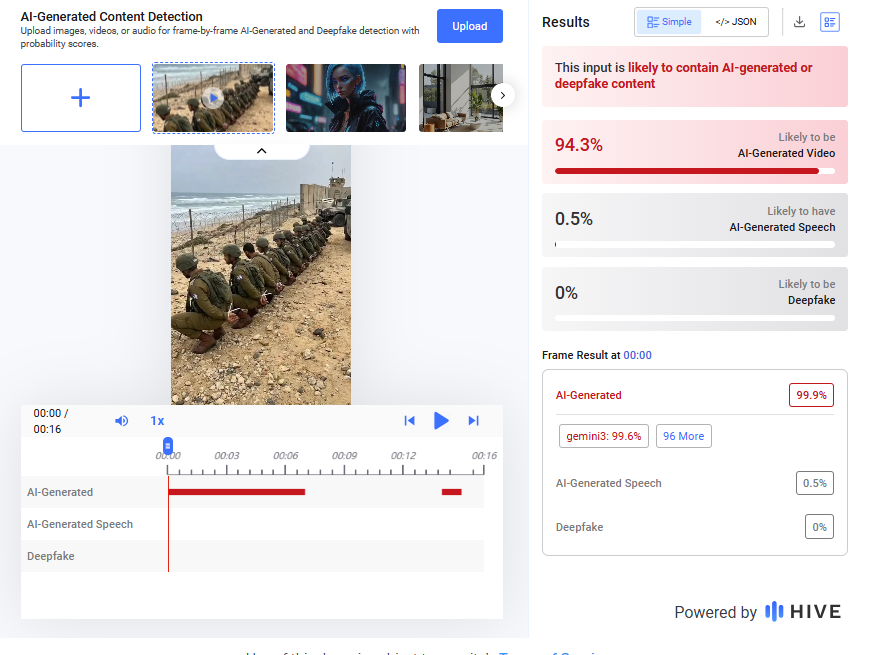Click the 1x playback speed control
Image resolution: width=882 pixels, height=655 pixels.
(x=157, y=420)
